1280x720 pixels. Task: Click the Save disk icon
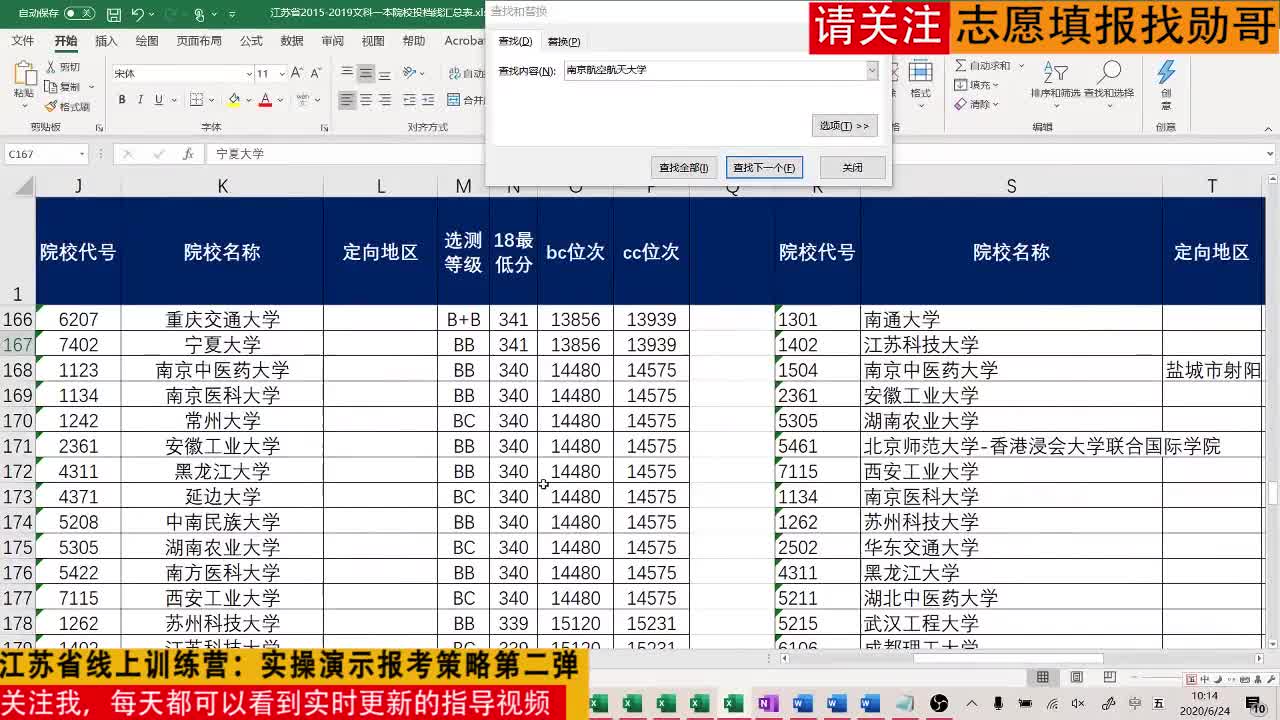[x=114, y=15]
